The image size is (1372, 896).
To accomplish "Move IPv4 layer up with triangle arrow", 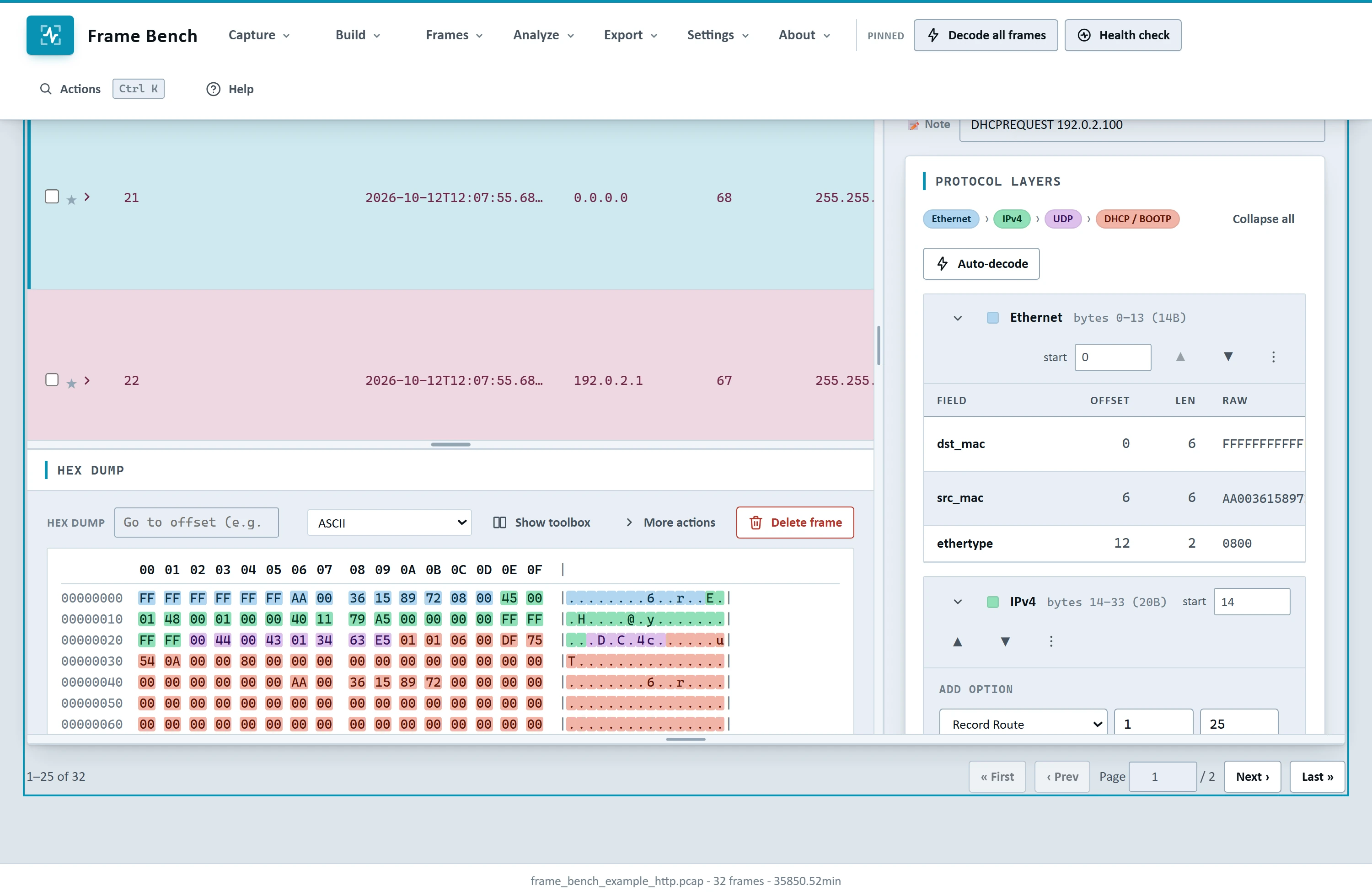I will [x=958, y=641].
